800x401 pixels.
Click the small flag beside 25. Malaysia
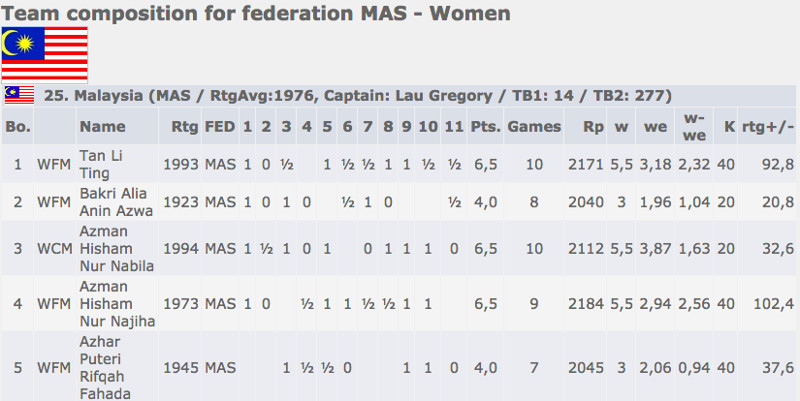pos(20,95)
